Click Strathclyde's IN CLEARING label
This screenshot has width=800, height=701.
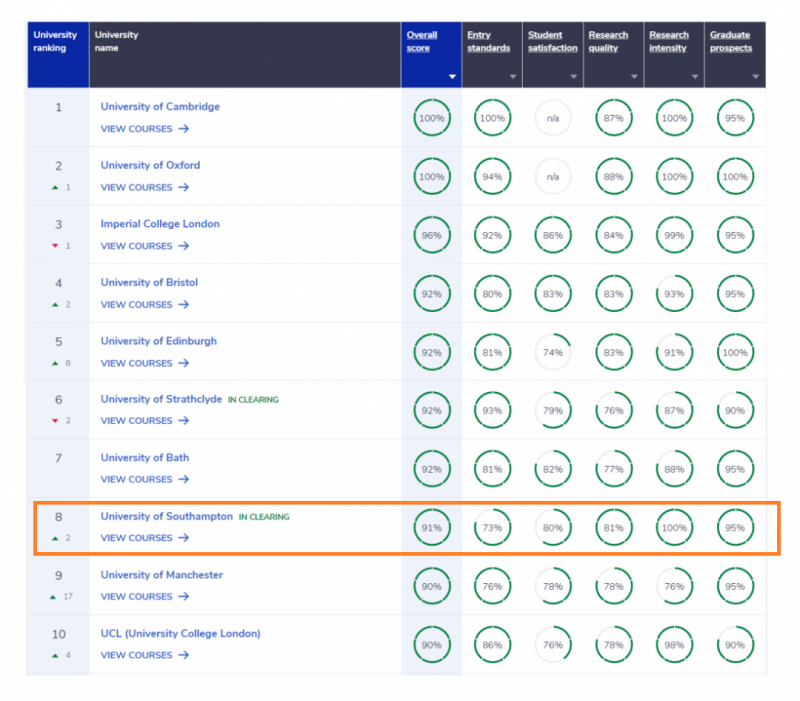click(x=253, y=400)
